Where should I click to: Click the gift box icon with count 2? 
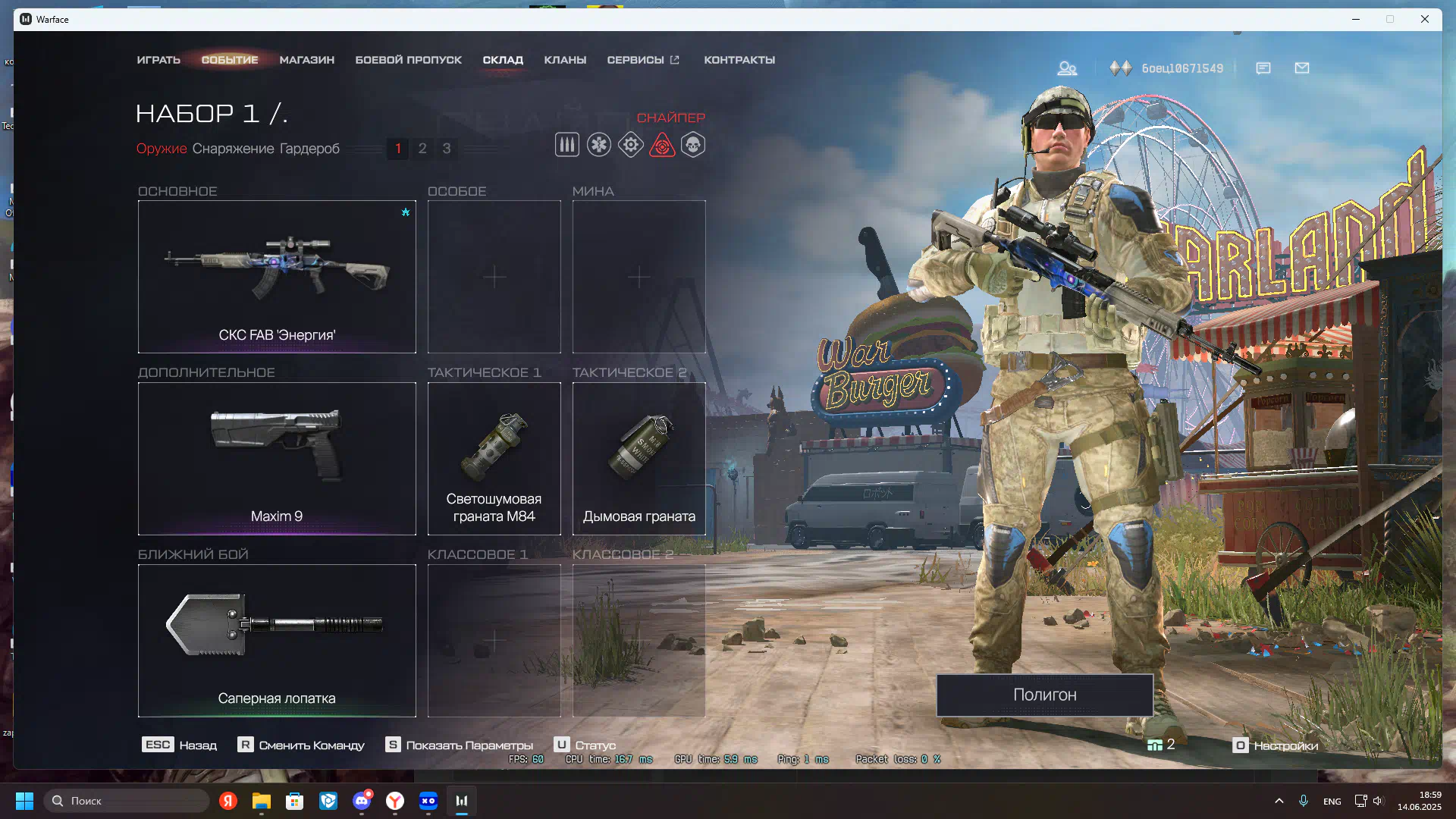pyautogui.click(x=1154, y=745)
